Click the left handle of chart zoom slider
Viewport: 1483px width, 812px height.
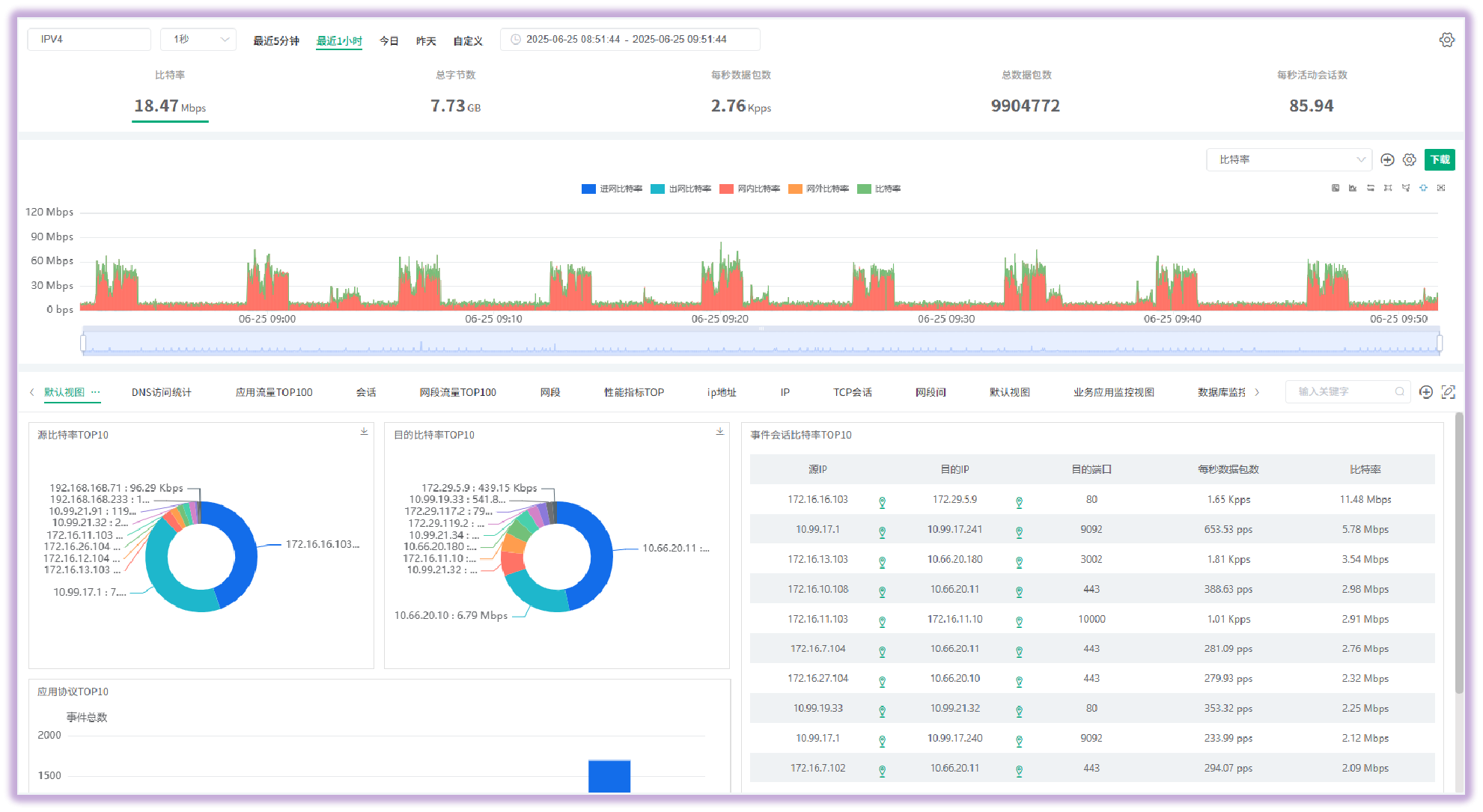coord(83,343)
